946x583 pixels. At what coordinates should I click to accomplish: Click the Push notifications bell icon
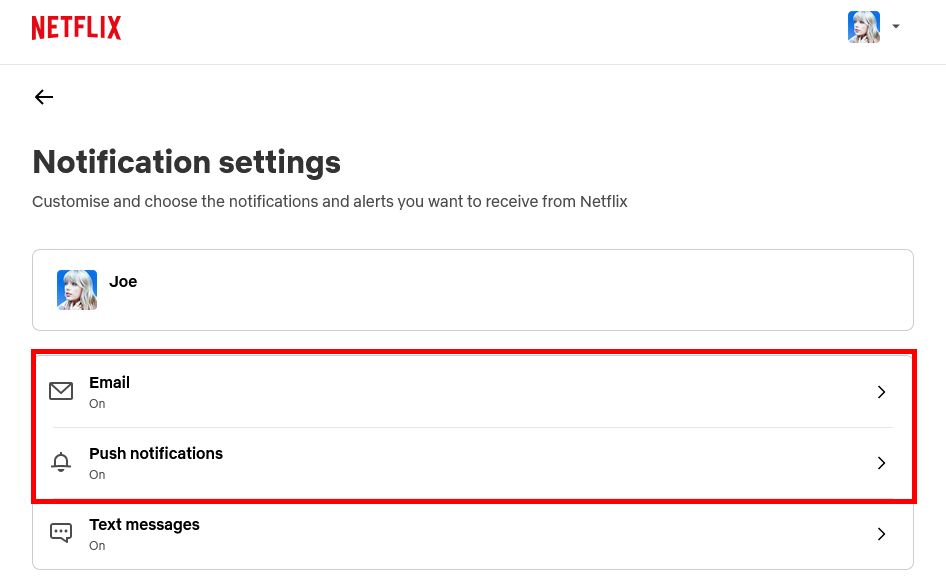pyautogui.click(x=61, y=462)
